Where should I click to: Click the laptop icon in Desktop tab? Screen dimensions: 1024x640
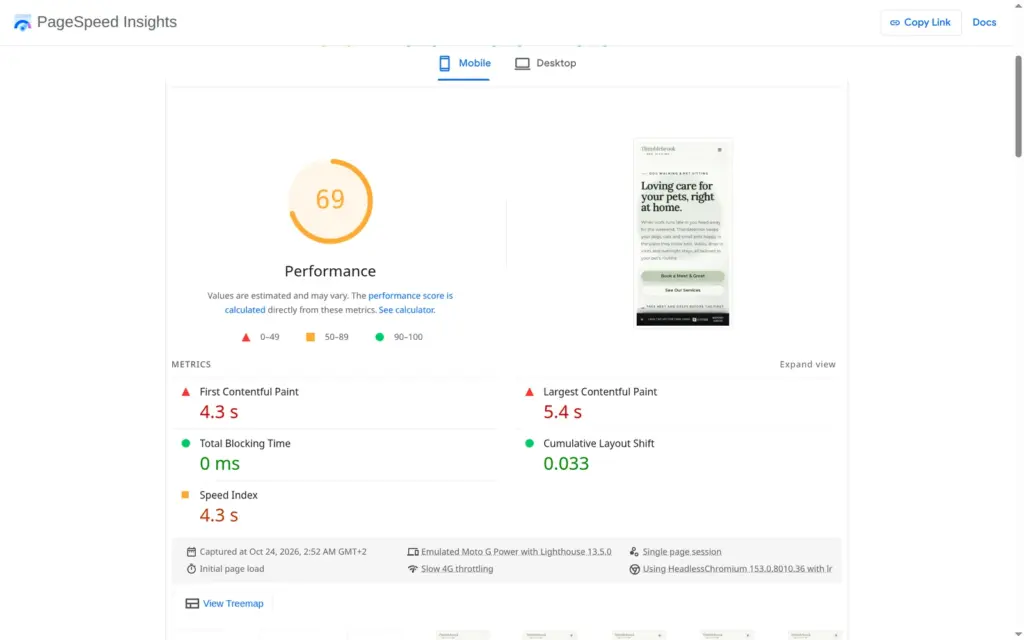tap(522, 63)
